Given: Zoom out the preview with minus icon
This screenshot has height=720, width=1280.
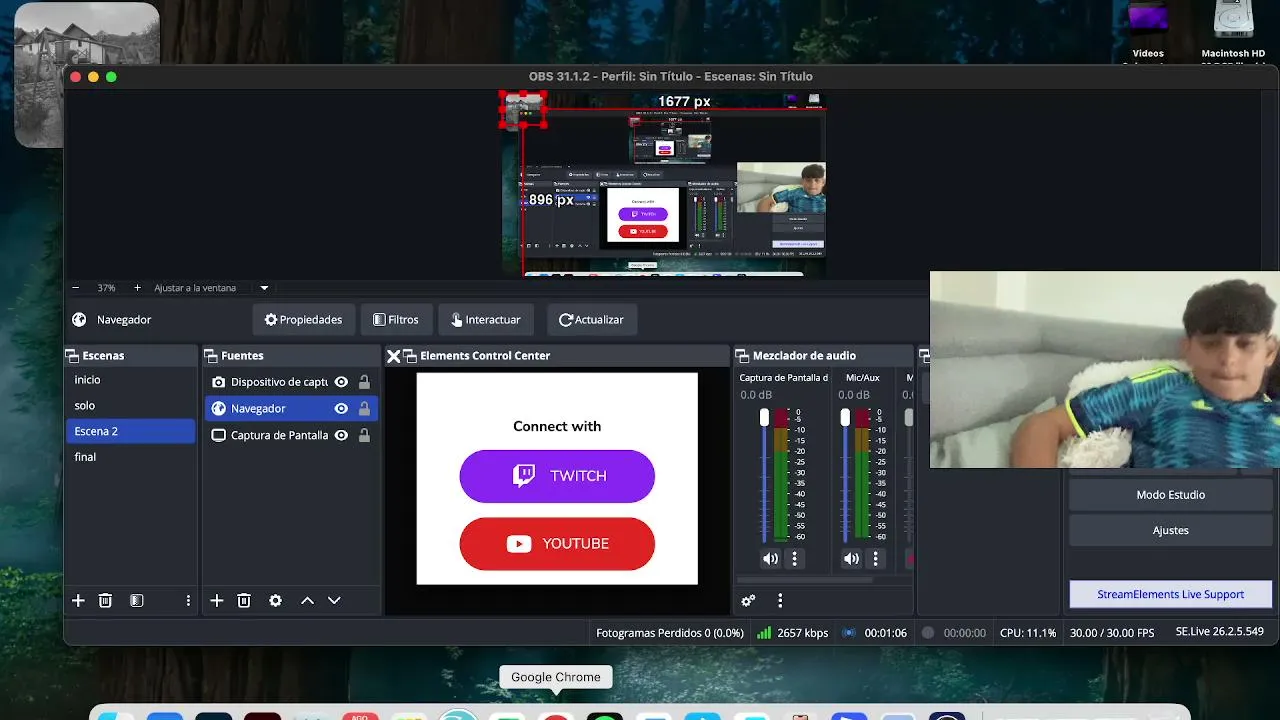Looking at the screenshot, I should (77, 288).
